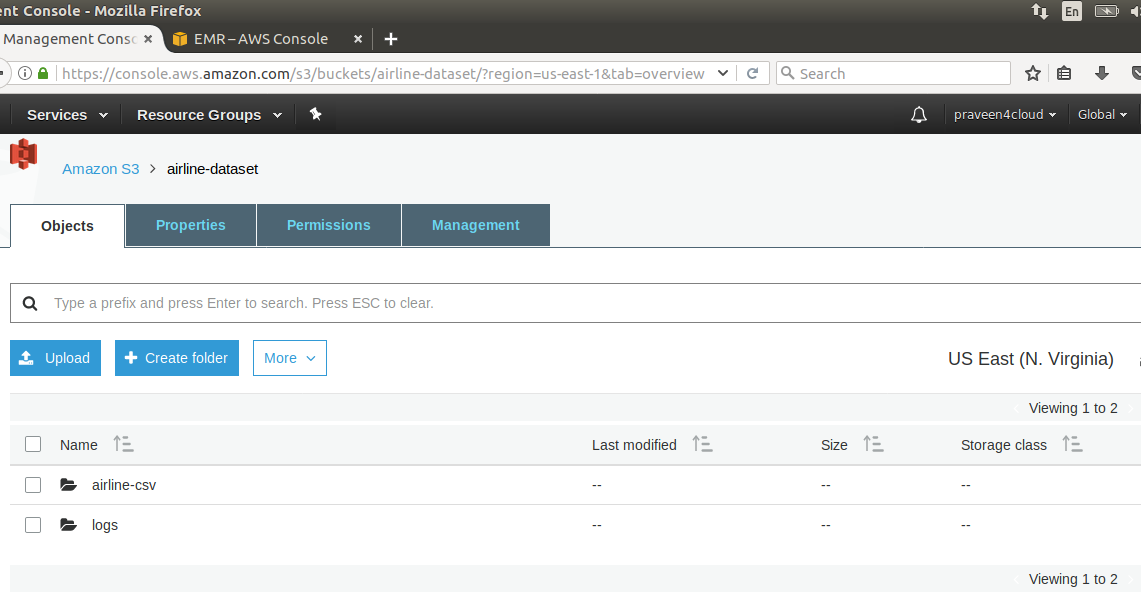Click the reading list clipboard icon
The image size is (1141, 599).
coord(1063,72)
